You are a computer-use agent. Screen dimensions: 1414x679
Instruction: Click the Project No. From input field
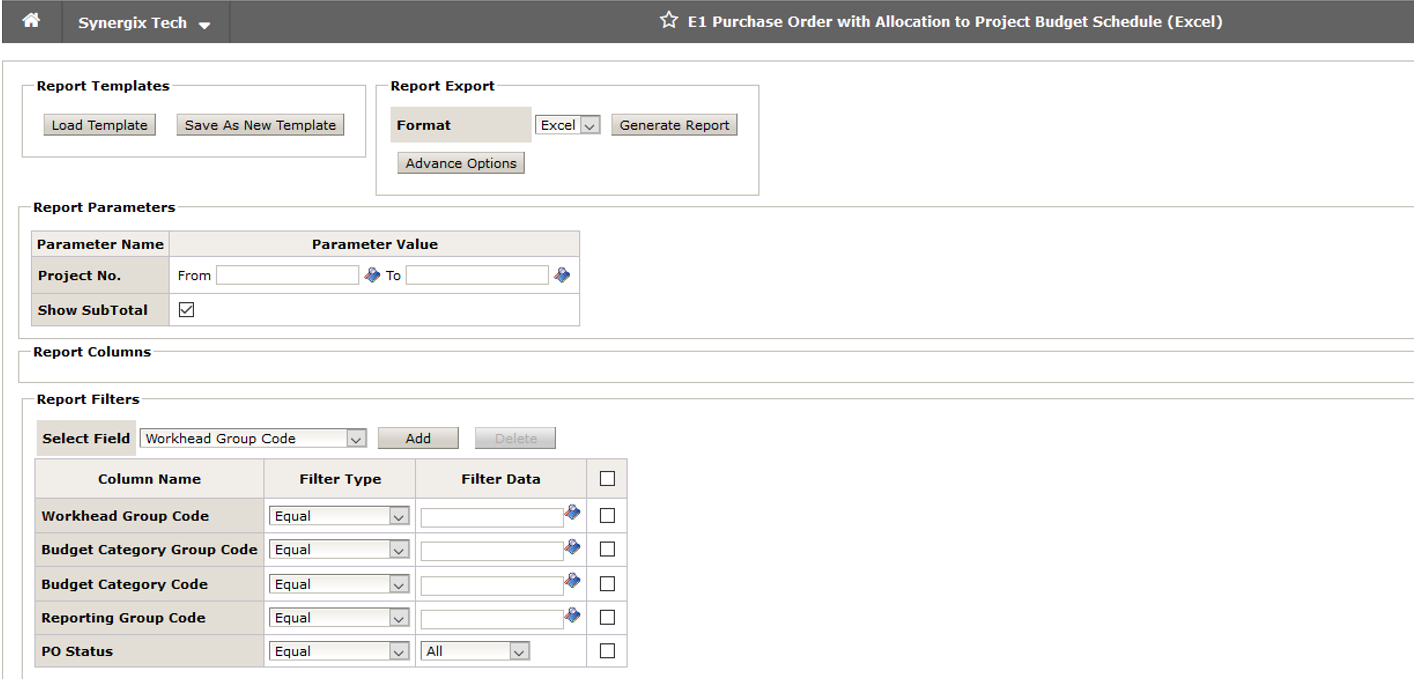[x=287, y=274]
